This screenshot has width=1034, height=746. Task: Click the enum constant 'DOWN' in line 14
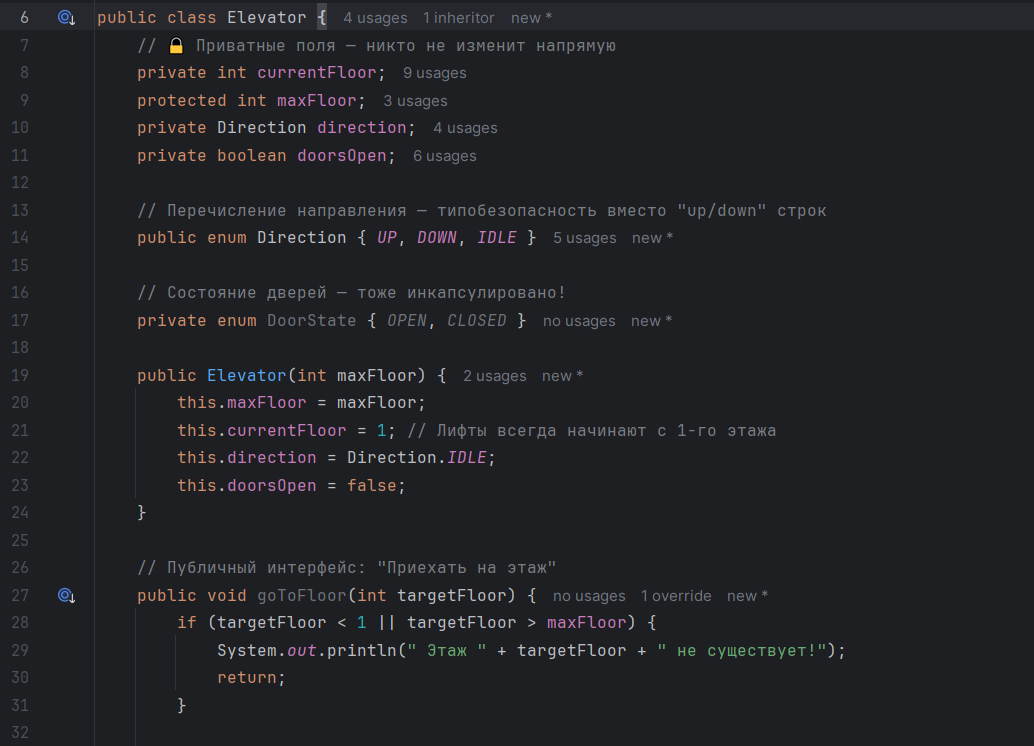point(437,237)
